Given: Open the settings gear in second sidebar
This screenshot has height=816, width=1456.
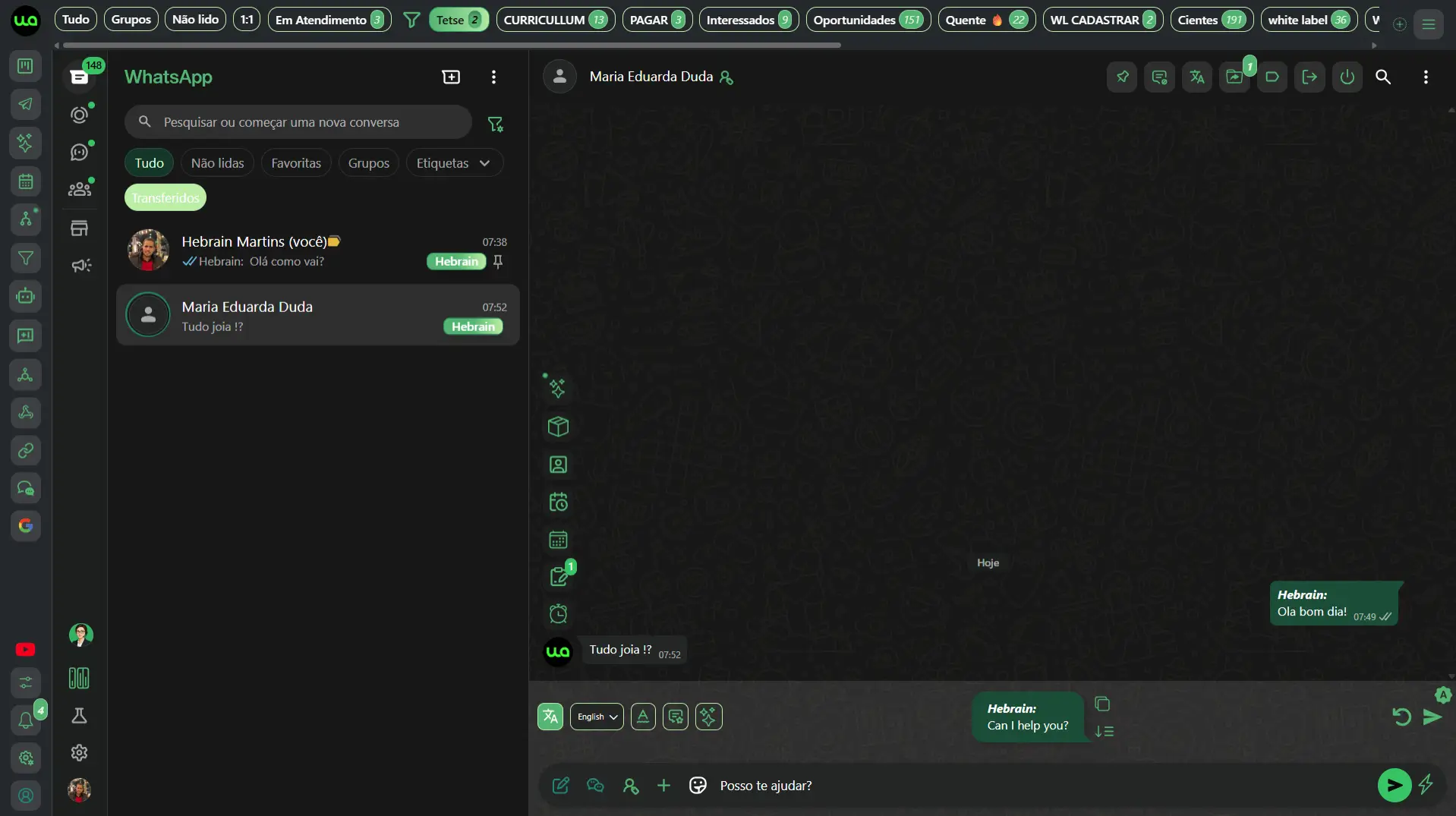Looking at the screenshot, I should 79,752.
